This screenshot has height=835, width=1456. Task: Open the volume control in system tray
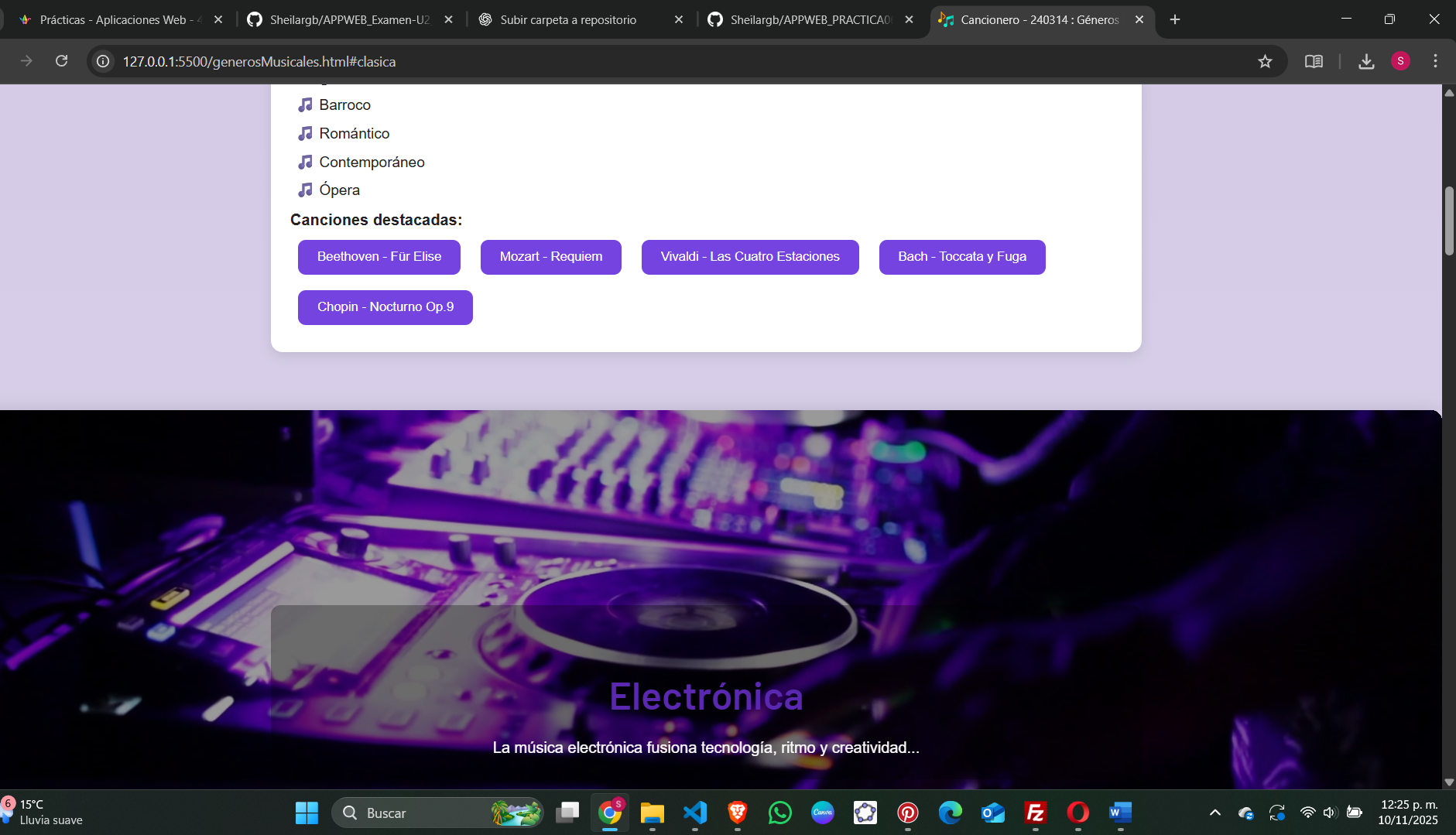[1330, 813]
